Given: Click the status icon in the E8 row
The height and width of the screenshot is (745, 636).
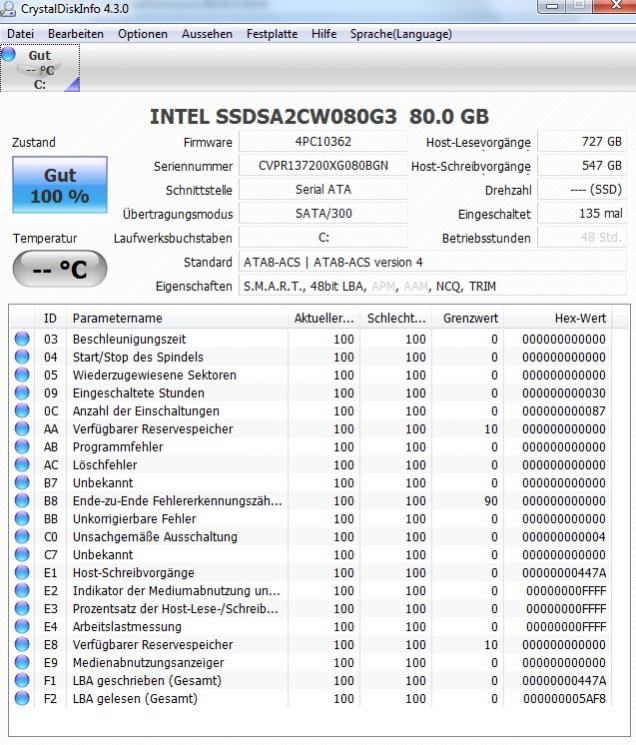Looking at the screenshot, I should (22, 644).
